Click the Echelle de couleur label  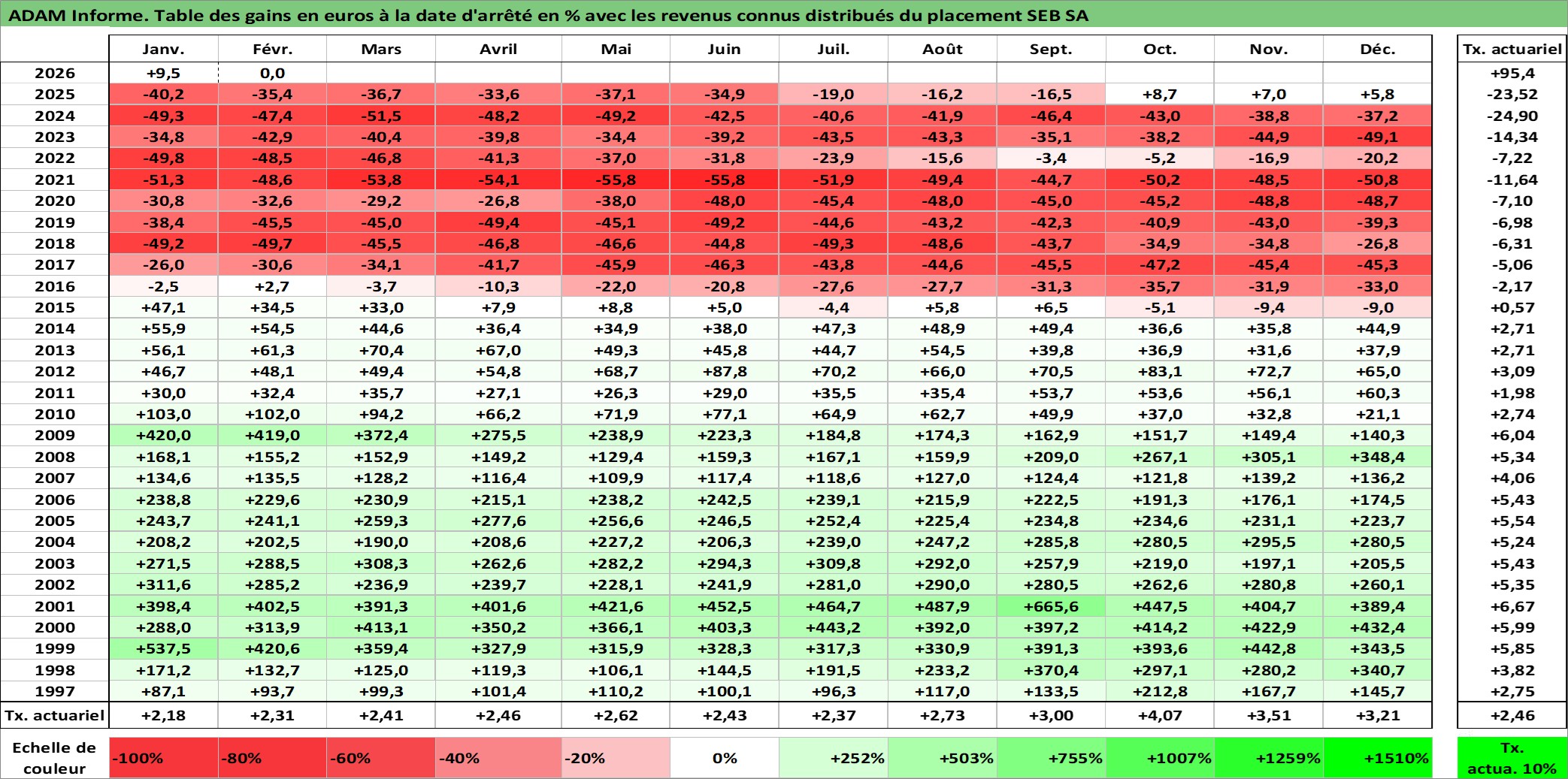pyautogui.click(x=54, y=758)
